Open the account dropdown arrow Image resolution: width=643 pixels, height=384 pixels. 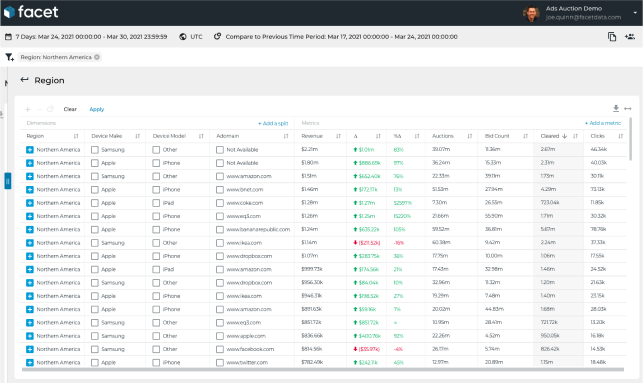pos(635,13)
